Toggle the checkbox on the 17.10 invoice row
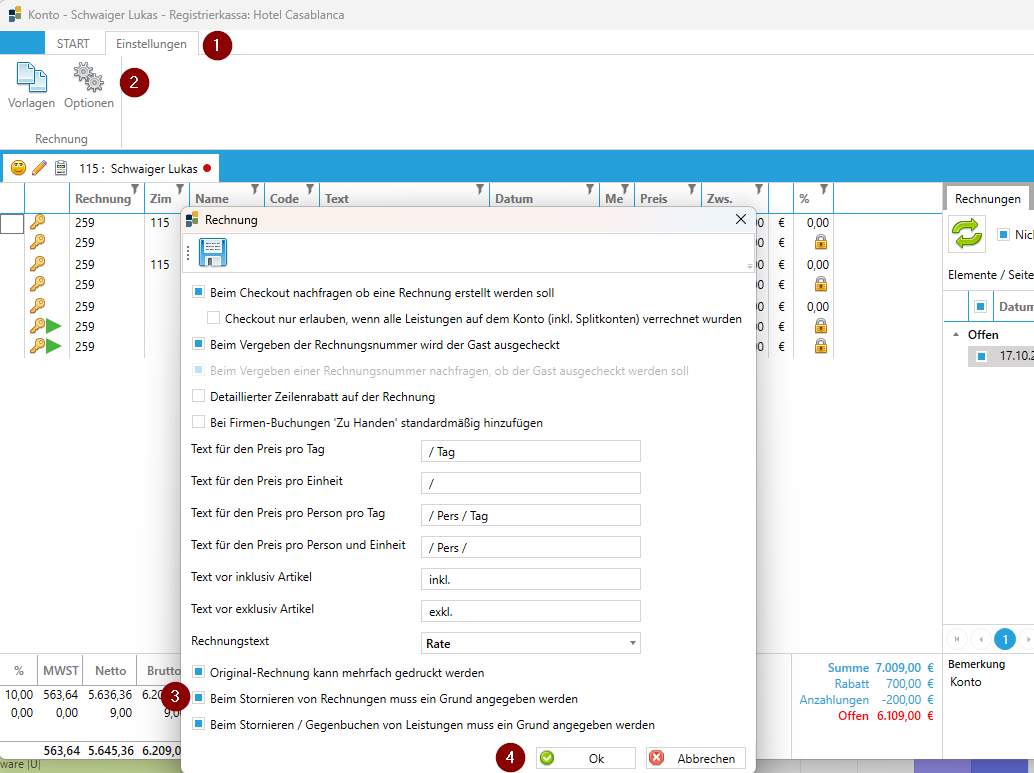This screenshot has height=773, width=1034. [981, 356]
